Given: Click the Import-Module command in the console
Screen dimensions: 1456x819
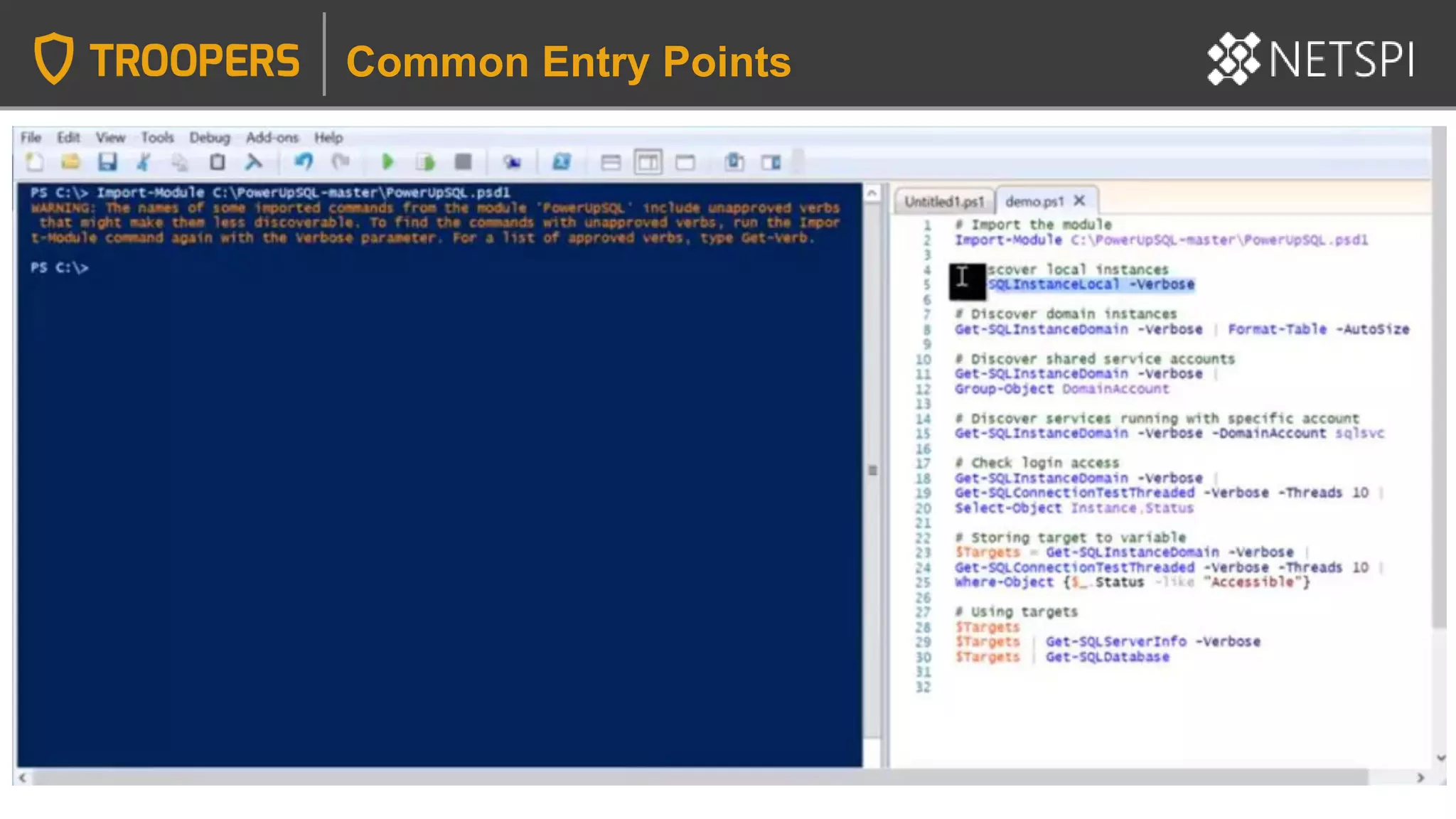Looking at the screenshot, I should click(x=304, y=193).
